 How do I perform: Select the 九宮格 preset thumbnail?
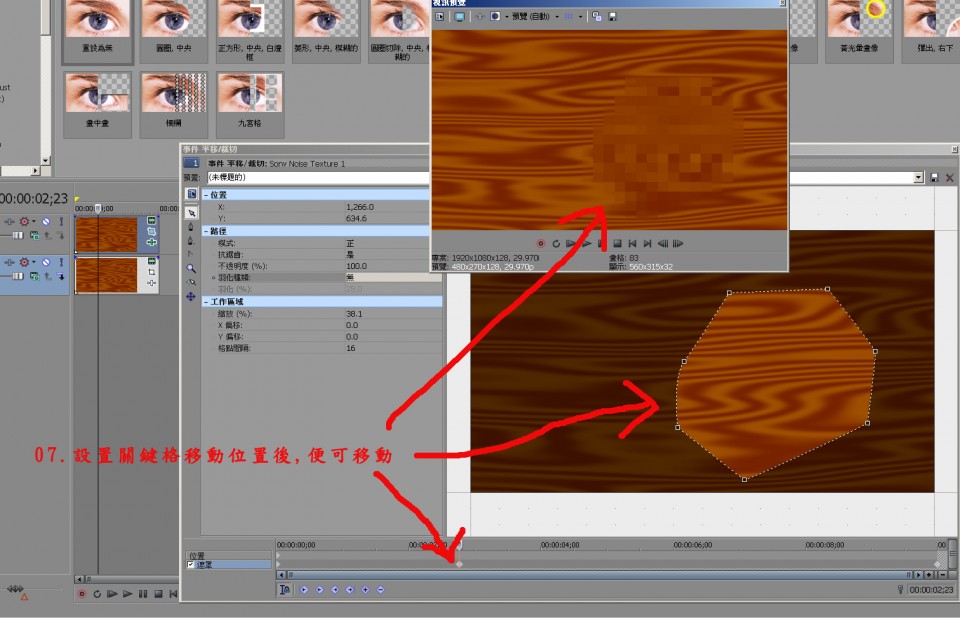249,104
